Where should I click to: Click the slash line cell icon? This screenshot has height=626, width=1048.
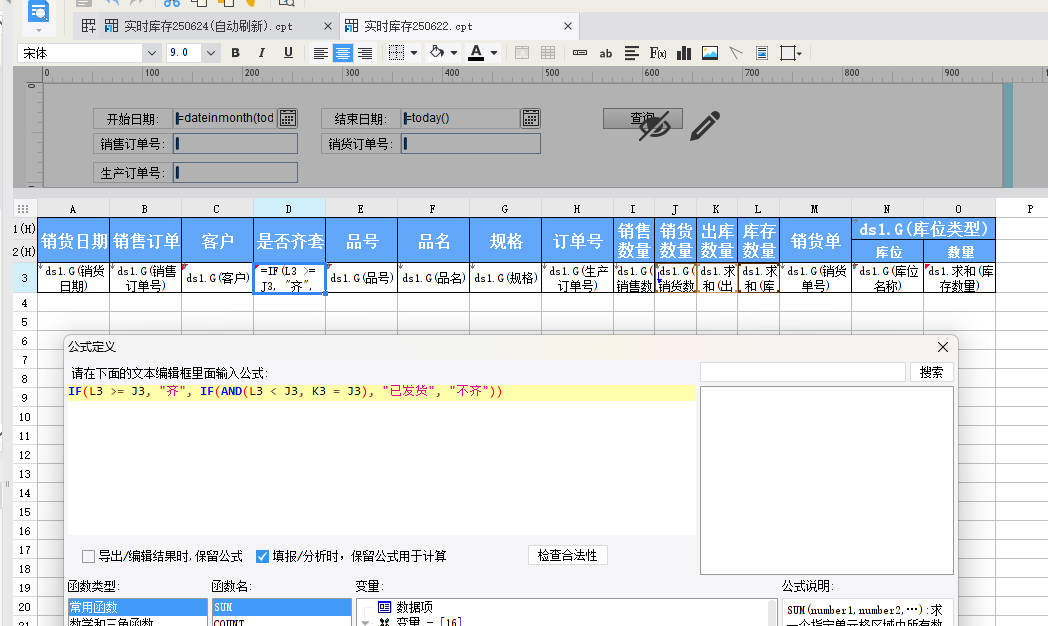736,53
